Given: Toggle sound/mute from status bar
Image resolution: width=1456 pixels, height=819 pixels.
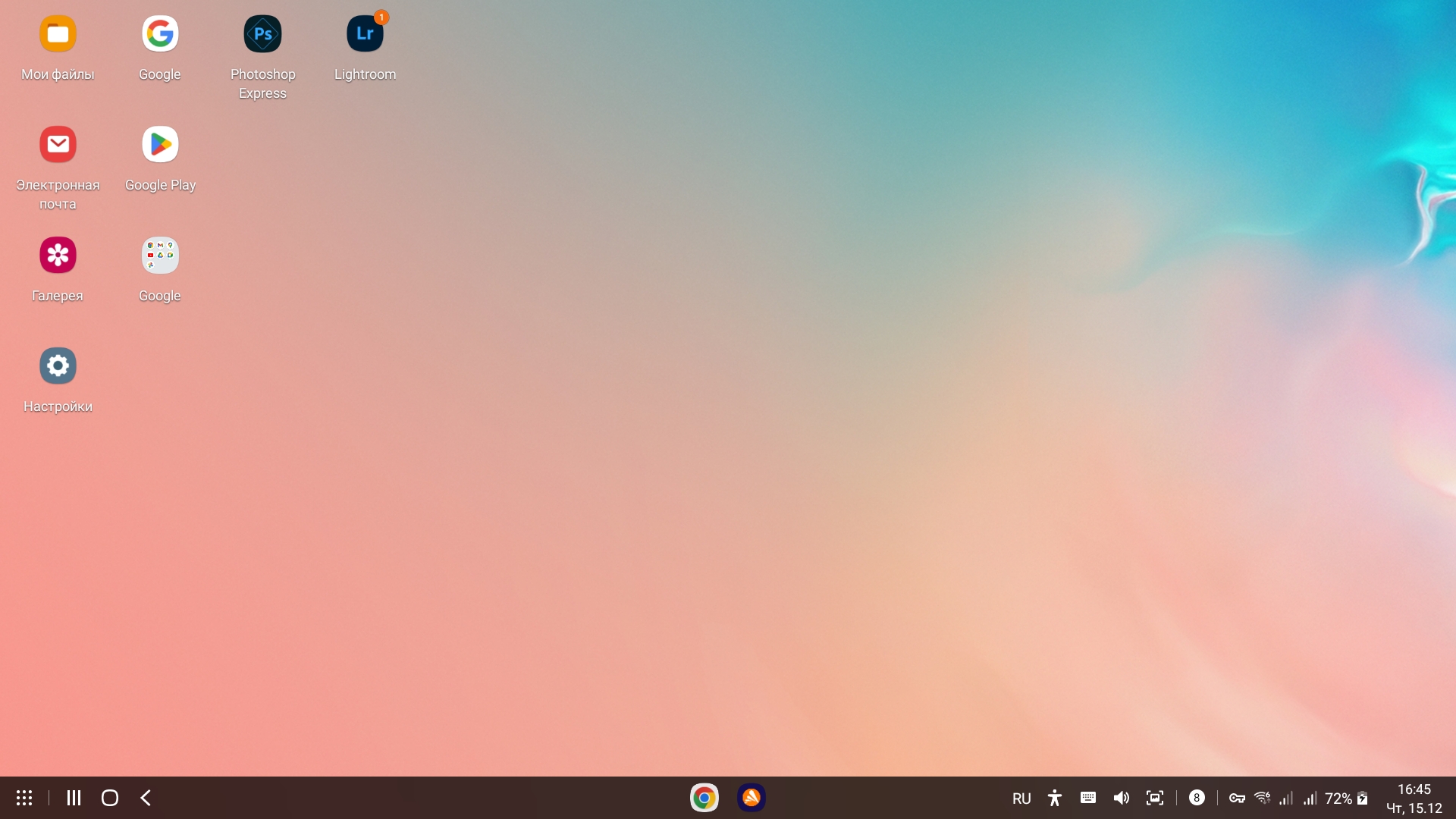Looking at the screenshot, I should click(1121, 797).
